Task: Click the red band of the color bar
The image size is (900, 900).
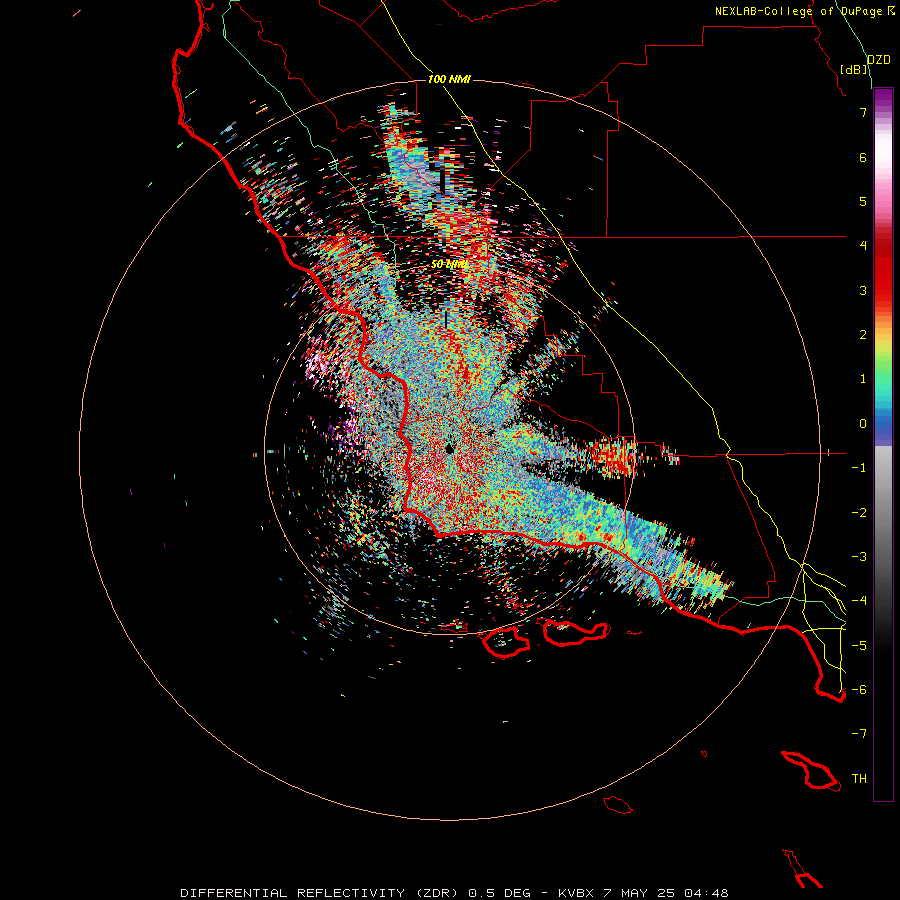Action: (x=883, y=270)
